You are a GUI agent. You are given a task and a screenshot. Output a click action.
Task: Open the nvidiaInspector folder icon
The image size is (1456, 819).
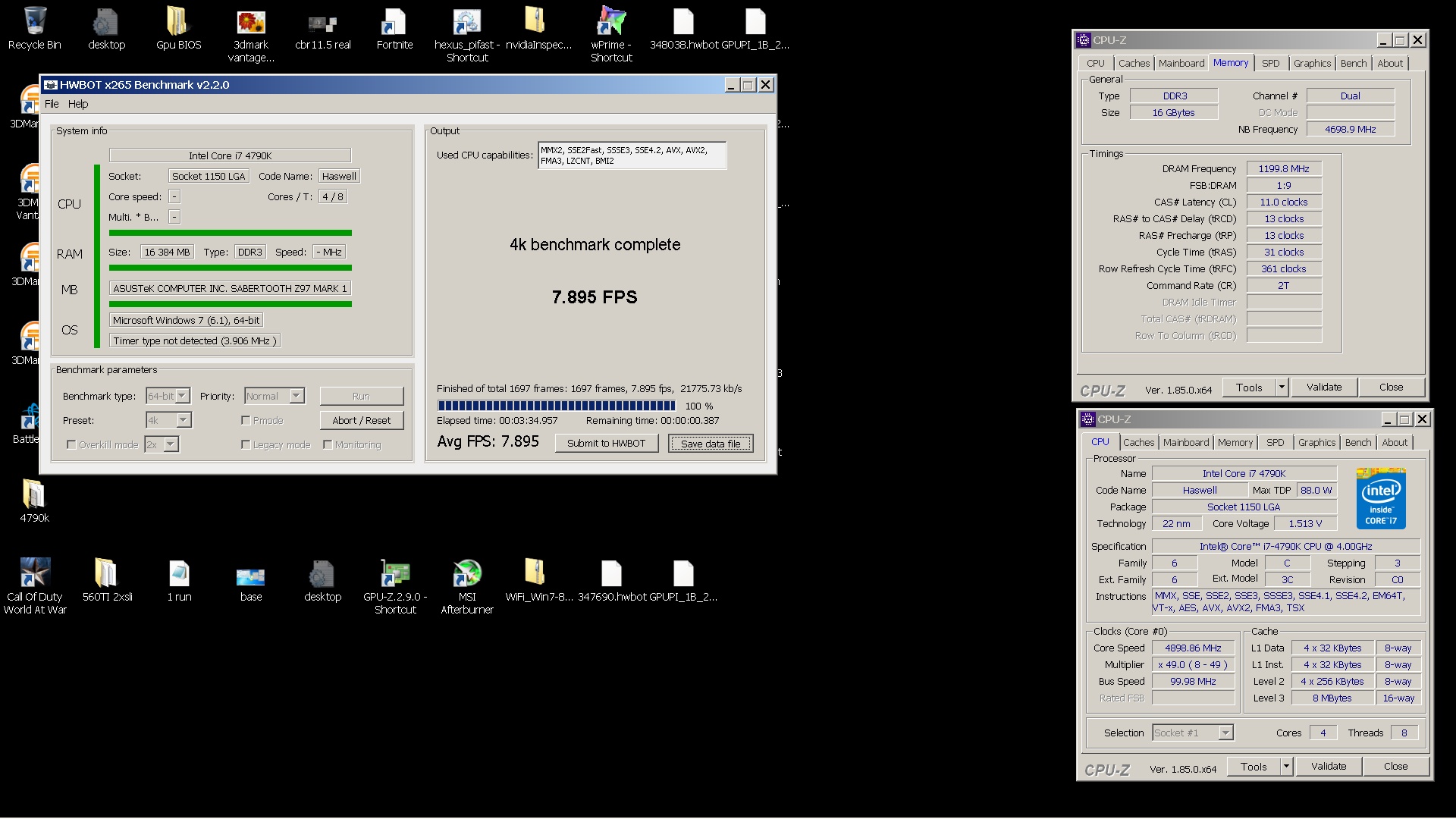pyautogui.click(x=539, y=29)
